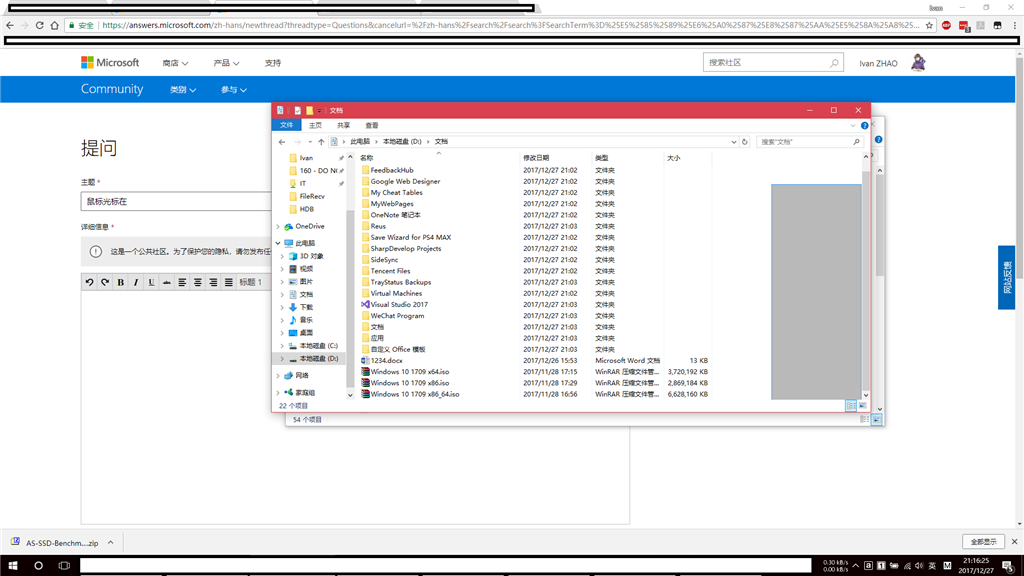Click Explorer's back arrow
The height and width of the screenshot is (576, 1024).
point(282,142)
